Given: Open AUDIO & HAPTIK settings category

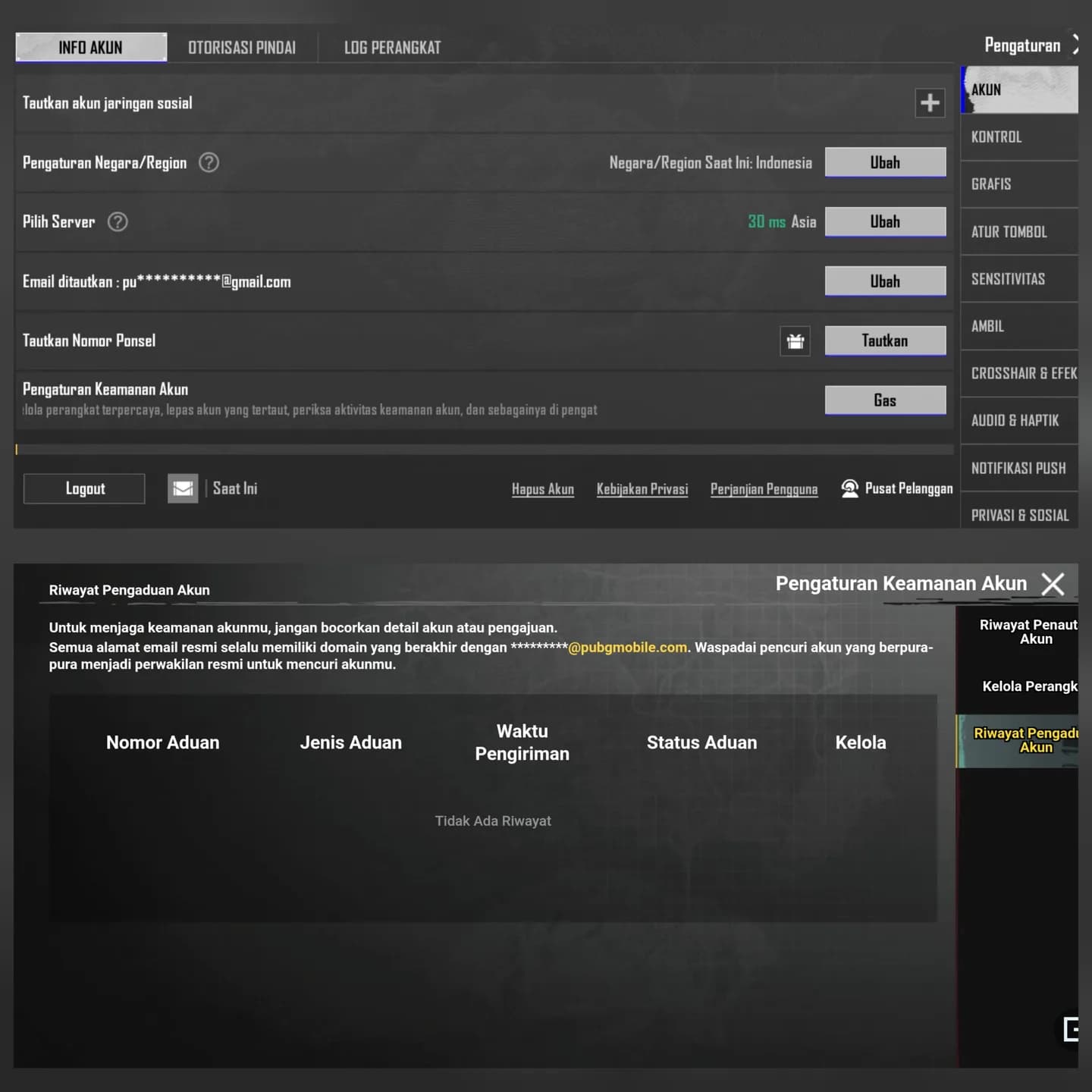Looking at the screenshot, I should pyautogui.click(x=1019, y=420).
